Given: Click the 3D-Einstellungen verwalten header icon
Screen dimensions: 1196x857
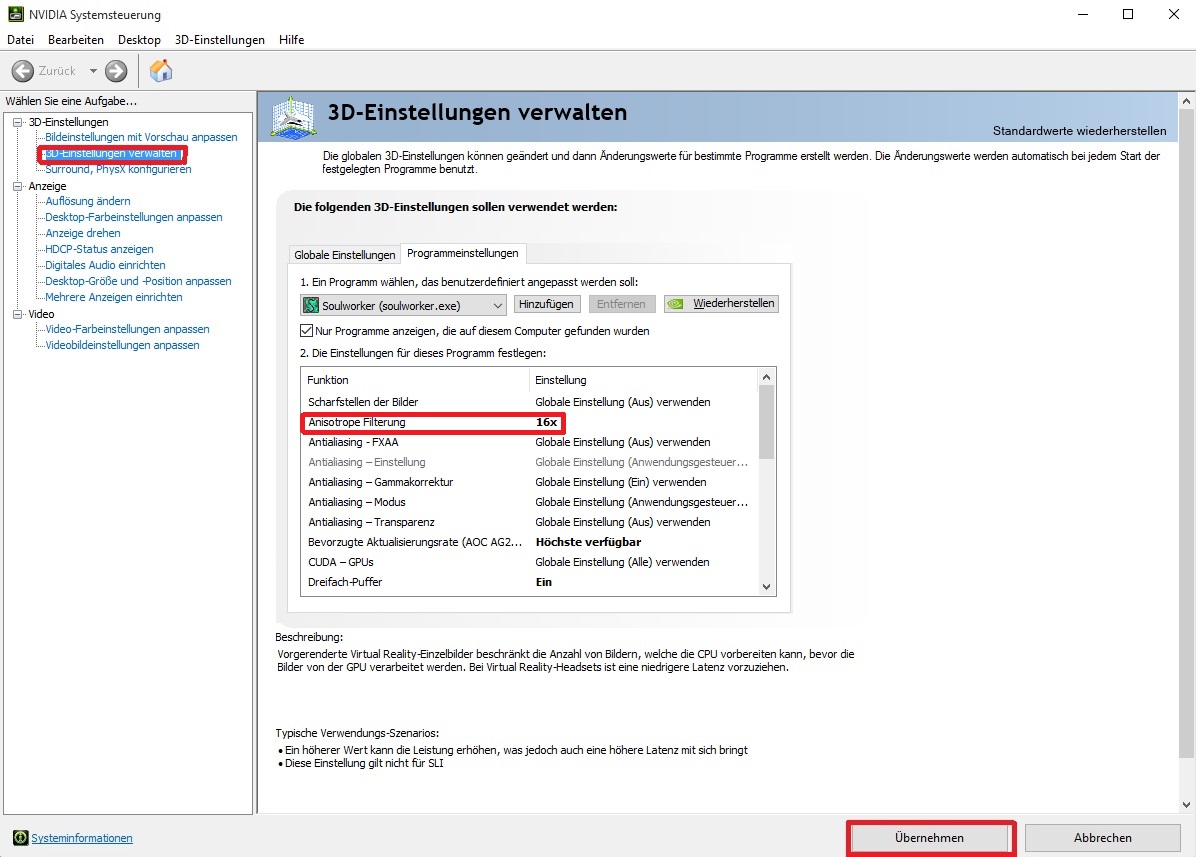Looking at the screenshot, I should [x=294, y=118].
